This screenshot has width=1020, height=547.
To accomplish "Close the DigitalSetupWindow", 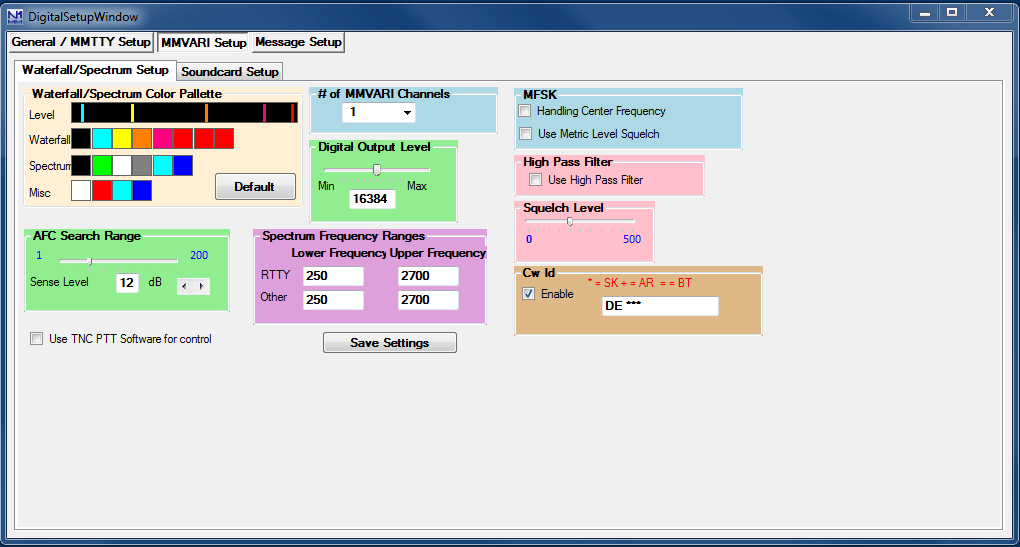I will coord(989,12).
